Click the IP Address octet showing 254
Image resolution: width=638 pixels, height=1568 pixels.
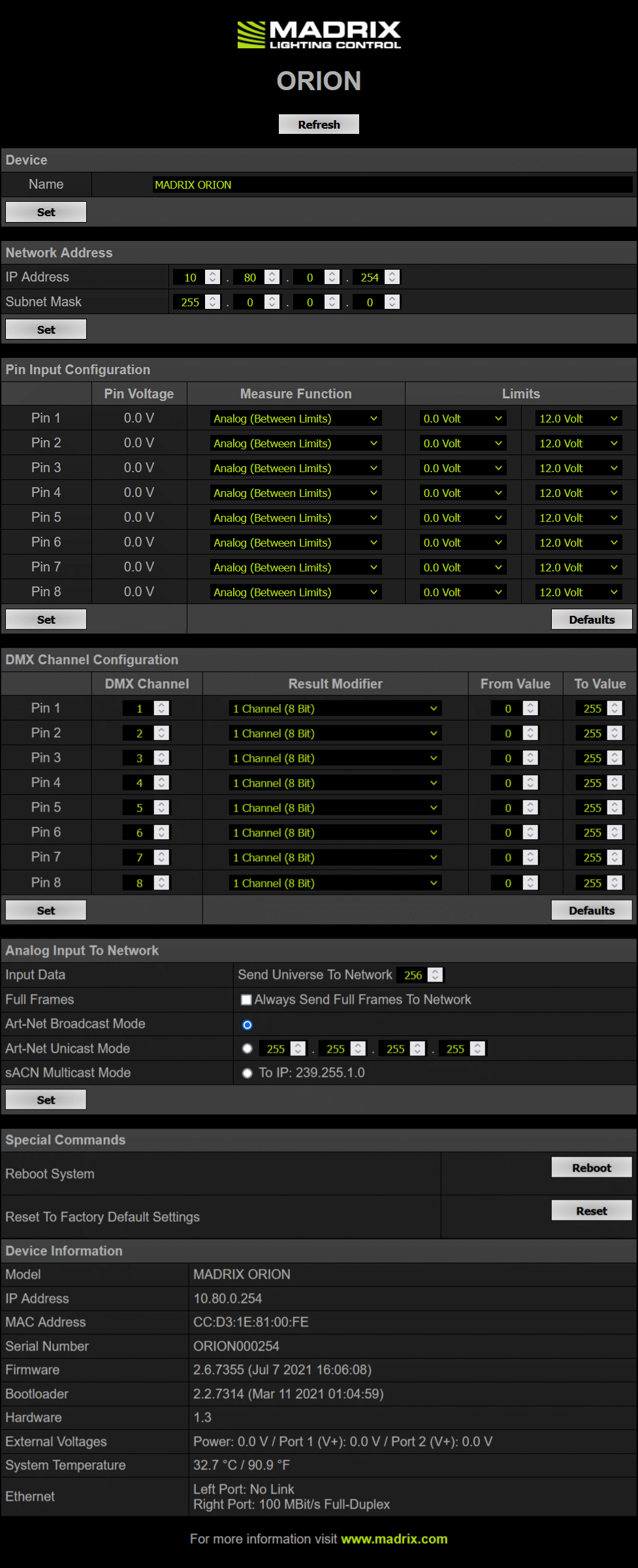tap(369, 277)
